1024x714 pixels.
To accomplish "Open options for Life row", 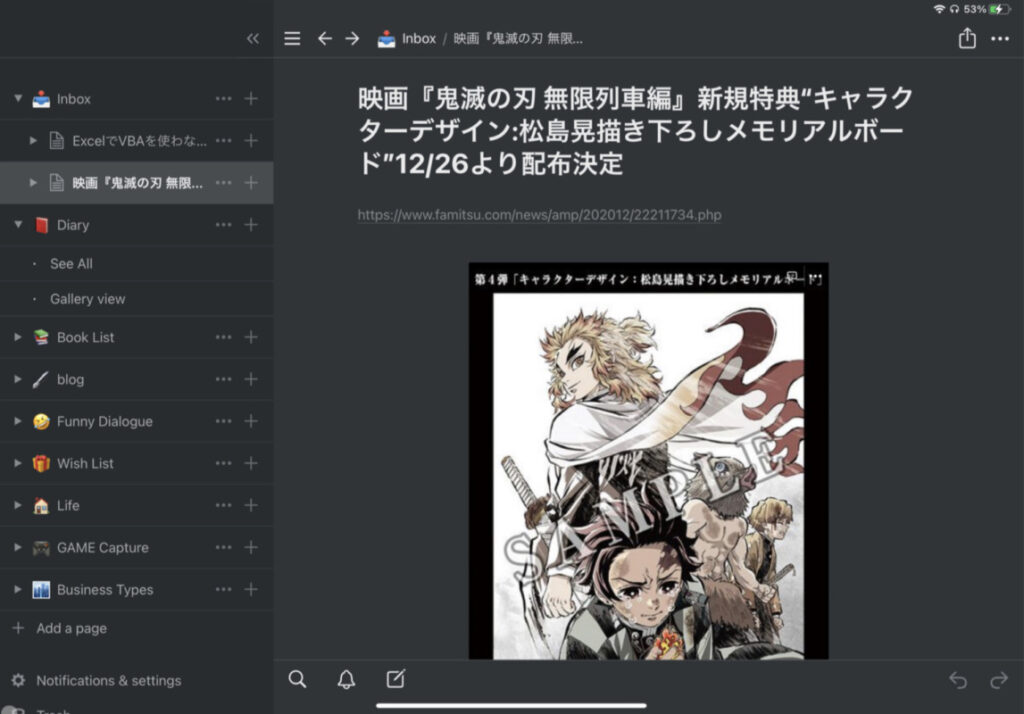I will click(x=223, y=505).
